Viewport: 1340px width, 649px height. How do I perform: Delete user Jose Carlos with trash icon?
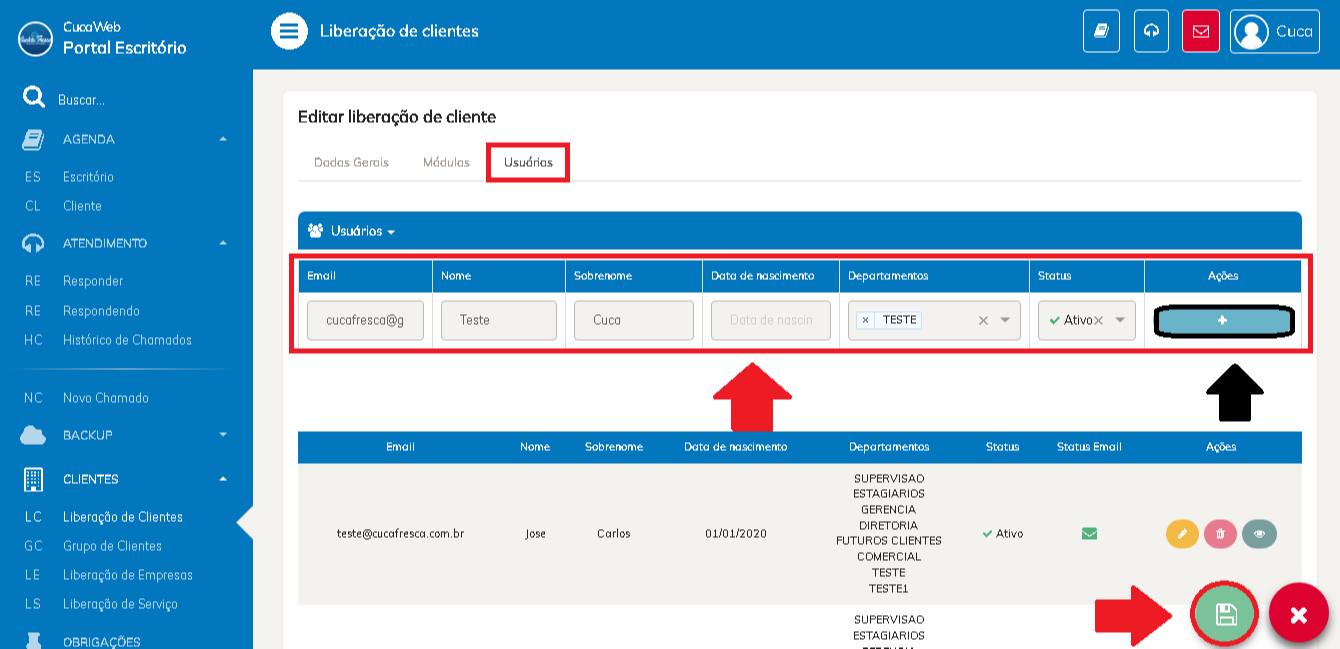click(x=1220, y=534)
